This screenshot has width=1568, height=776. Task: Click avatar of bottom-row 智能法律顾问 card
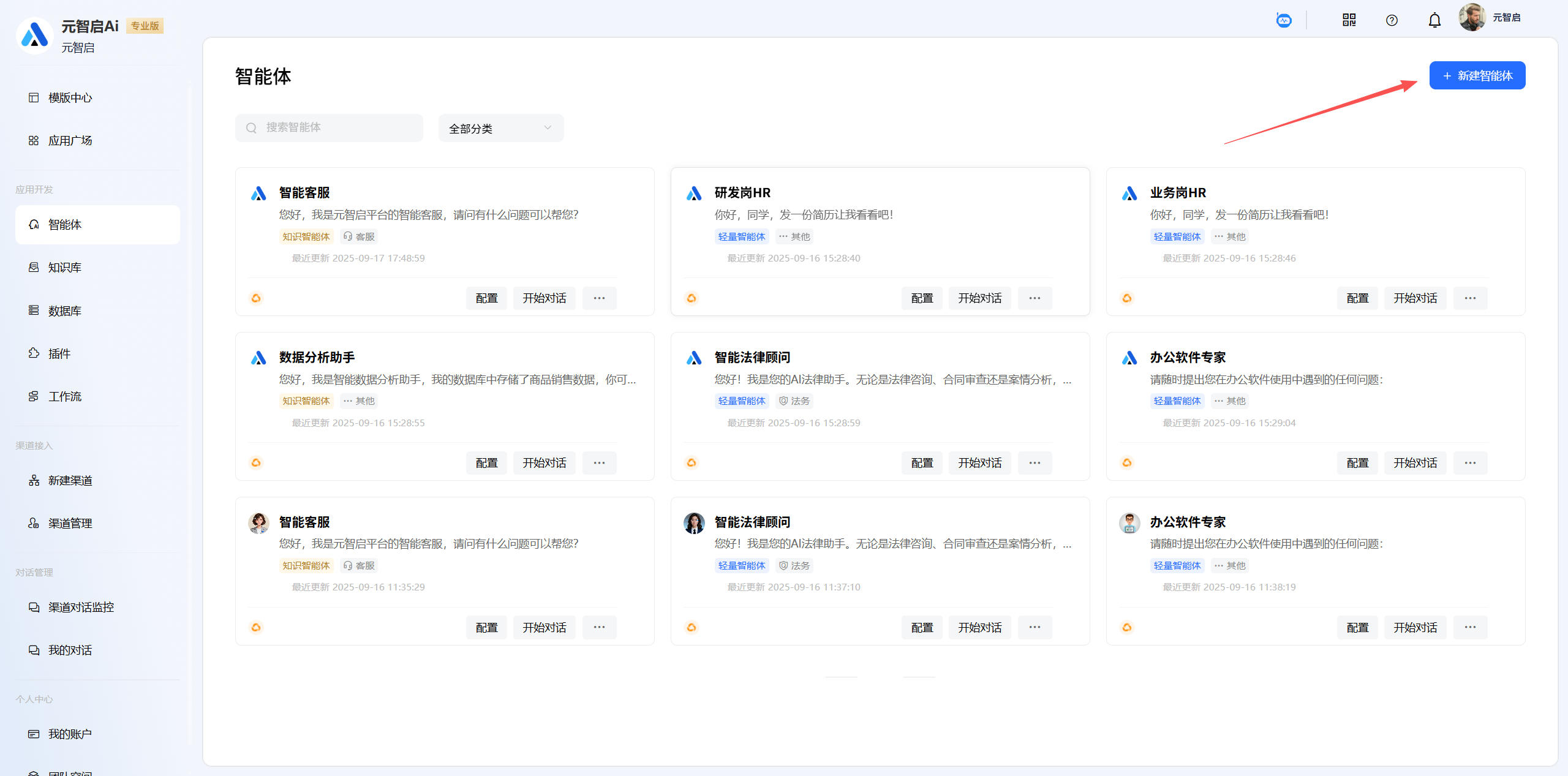point(694,523)
